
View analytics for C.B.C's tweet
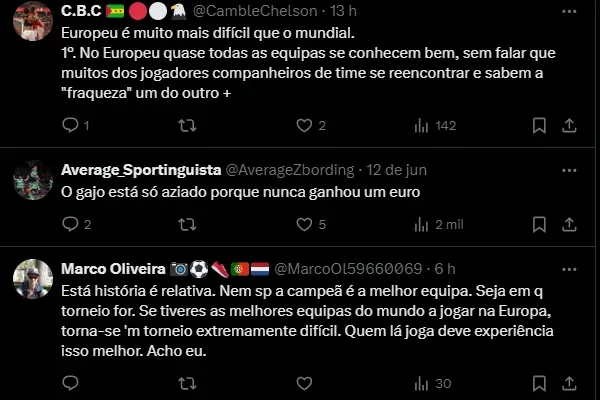423,126
